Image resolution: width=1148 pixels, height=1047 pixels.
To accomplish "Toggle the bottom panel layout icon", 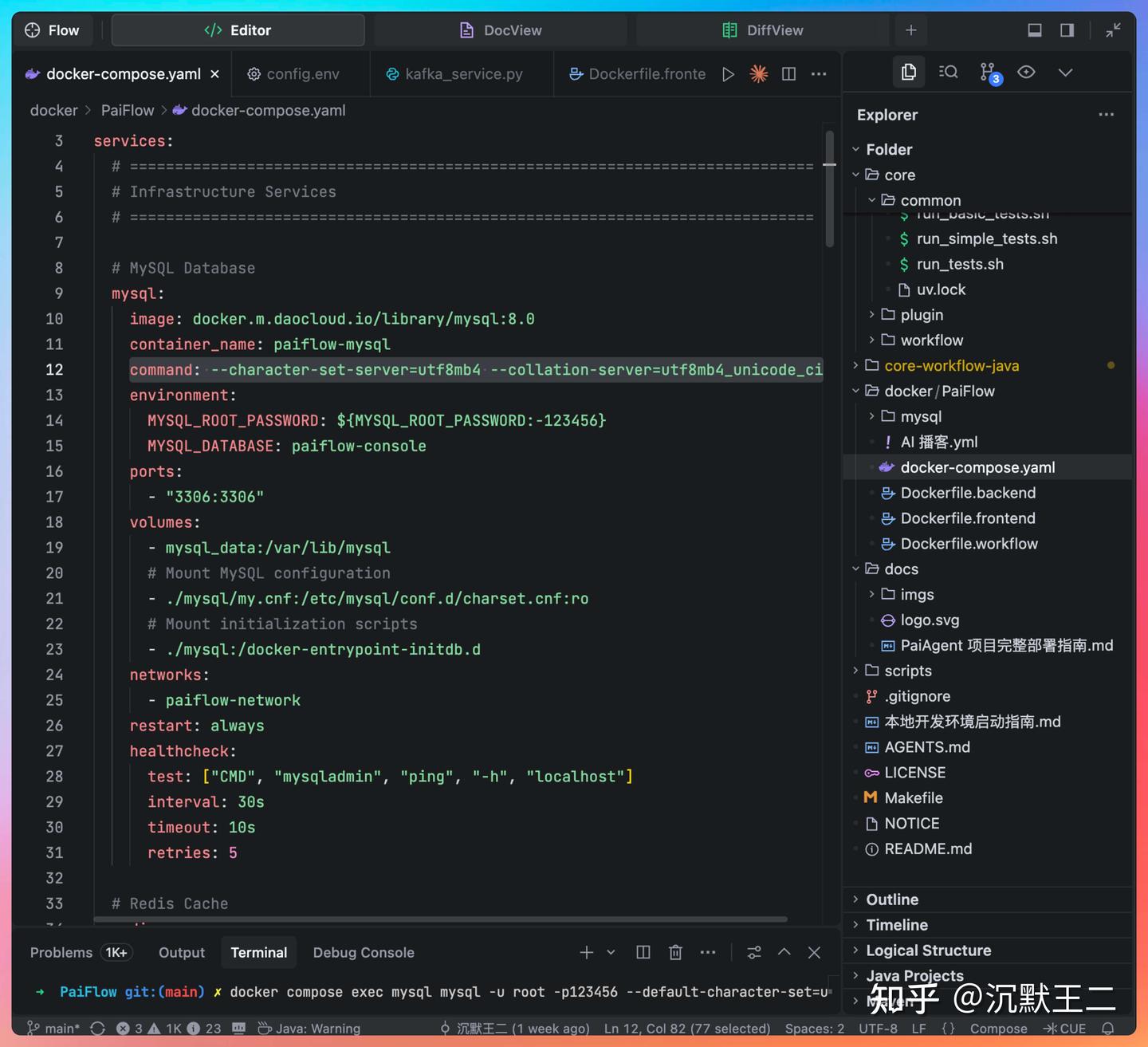I will (x=1034, y=30).
